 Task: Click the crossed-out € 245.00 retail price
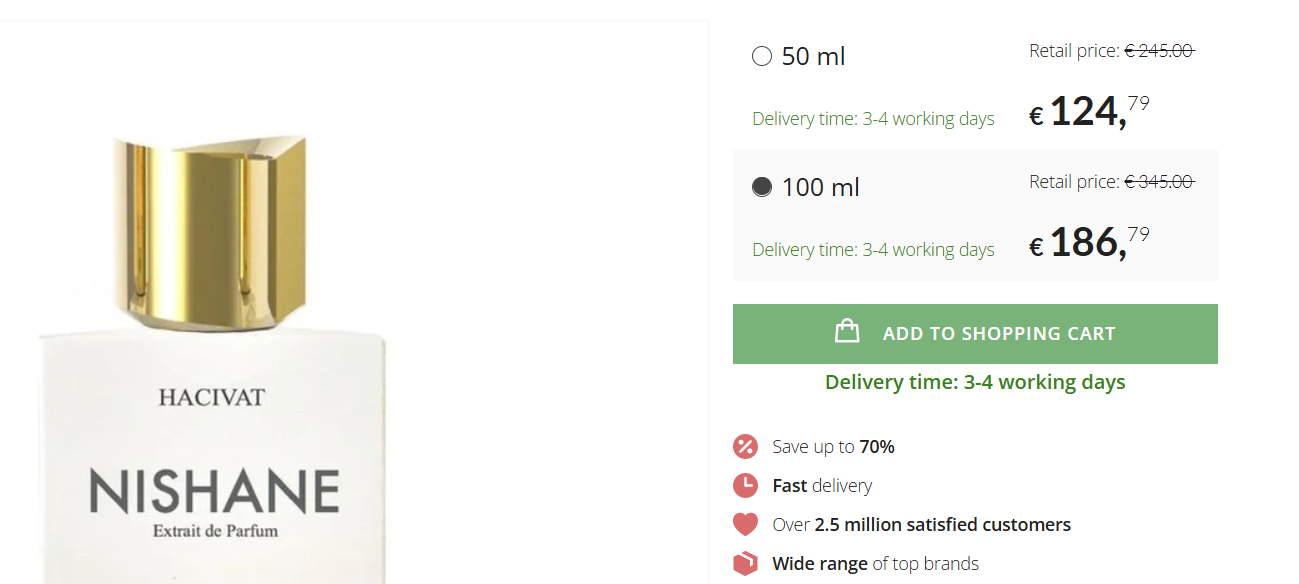1159,51
